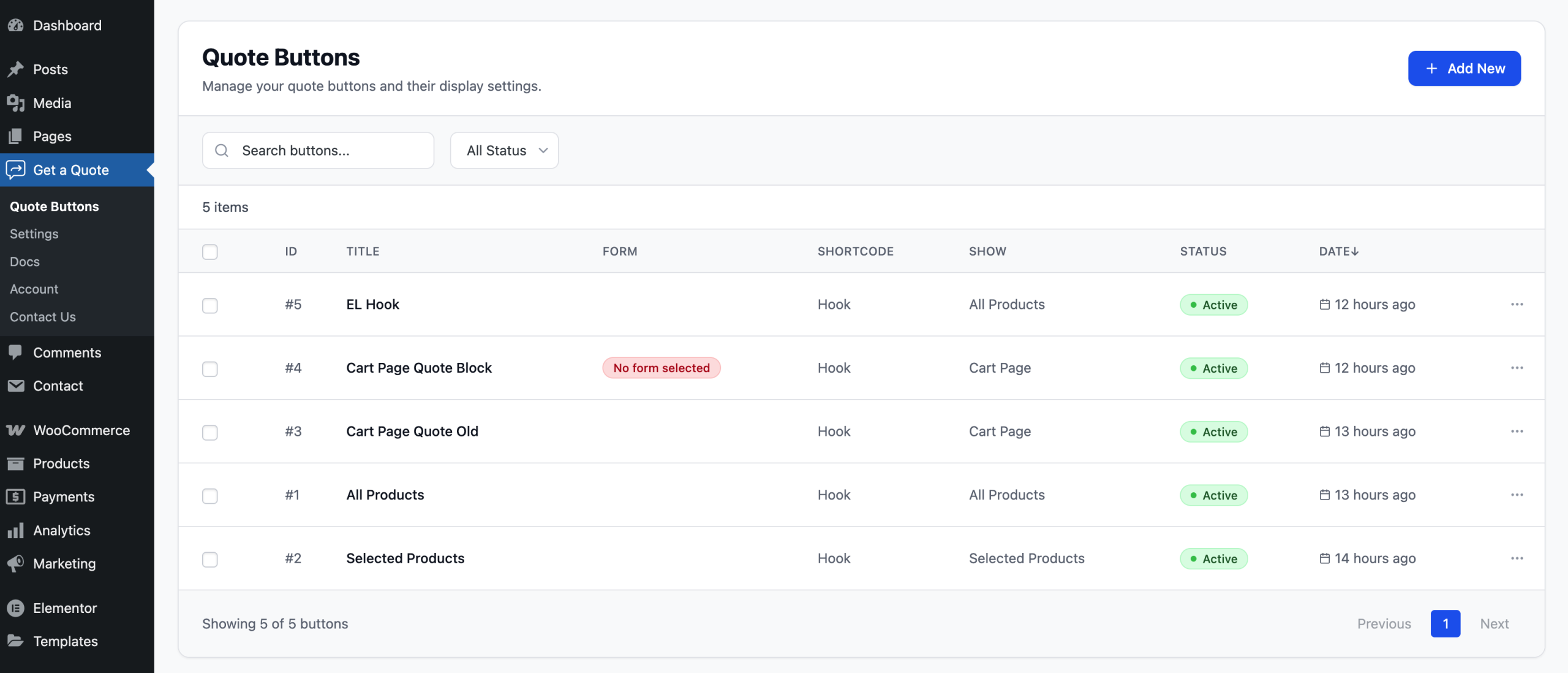Sort by the DATE column header

pyautogui.click(x=1338, y=251)
